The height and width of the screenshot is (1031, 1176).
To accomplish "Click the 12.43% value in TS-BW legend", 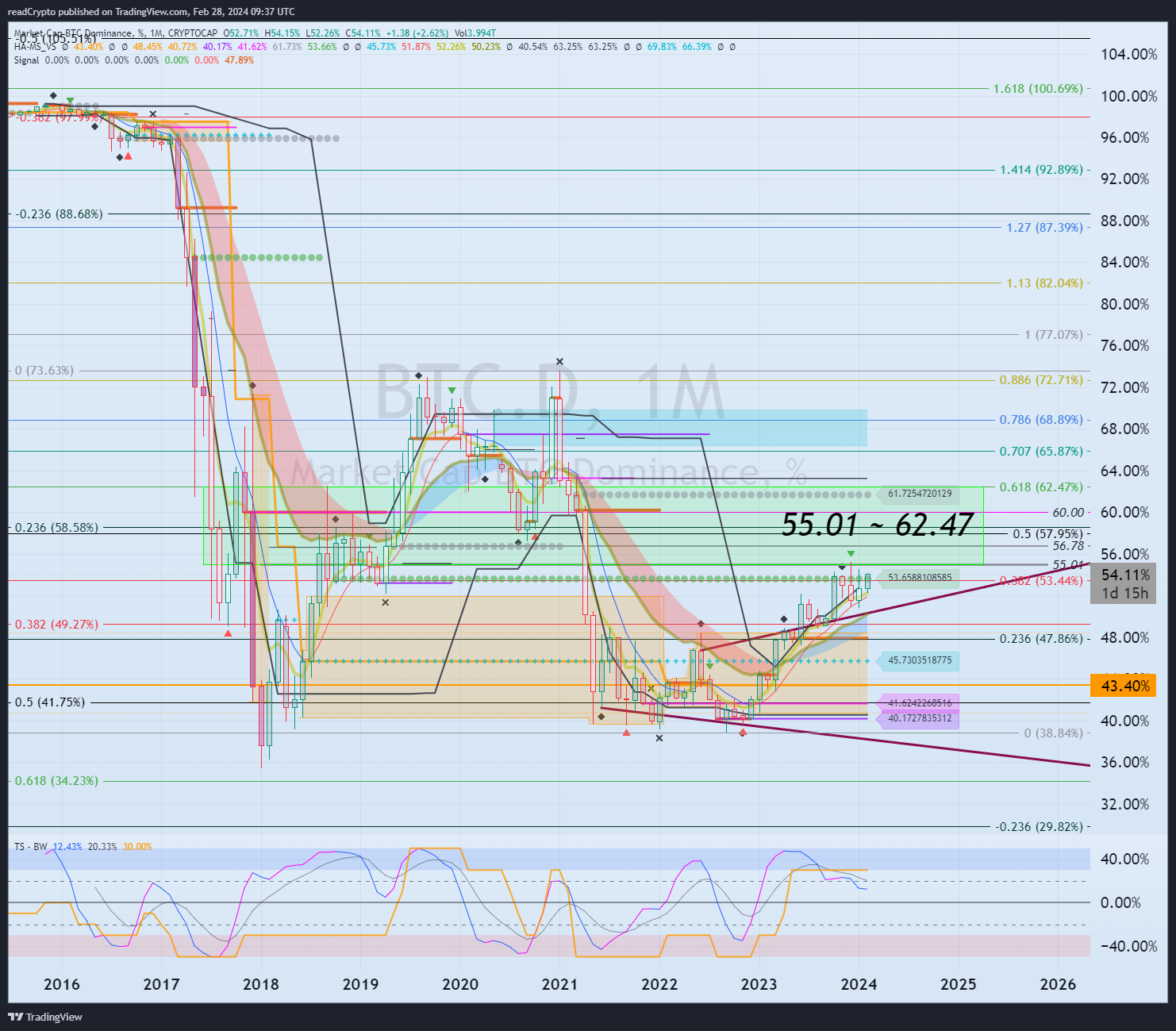I will pyautogui.click(x=67, y=847).
